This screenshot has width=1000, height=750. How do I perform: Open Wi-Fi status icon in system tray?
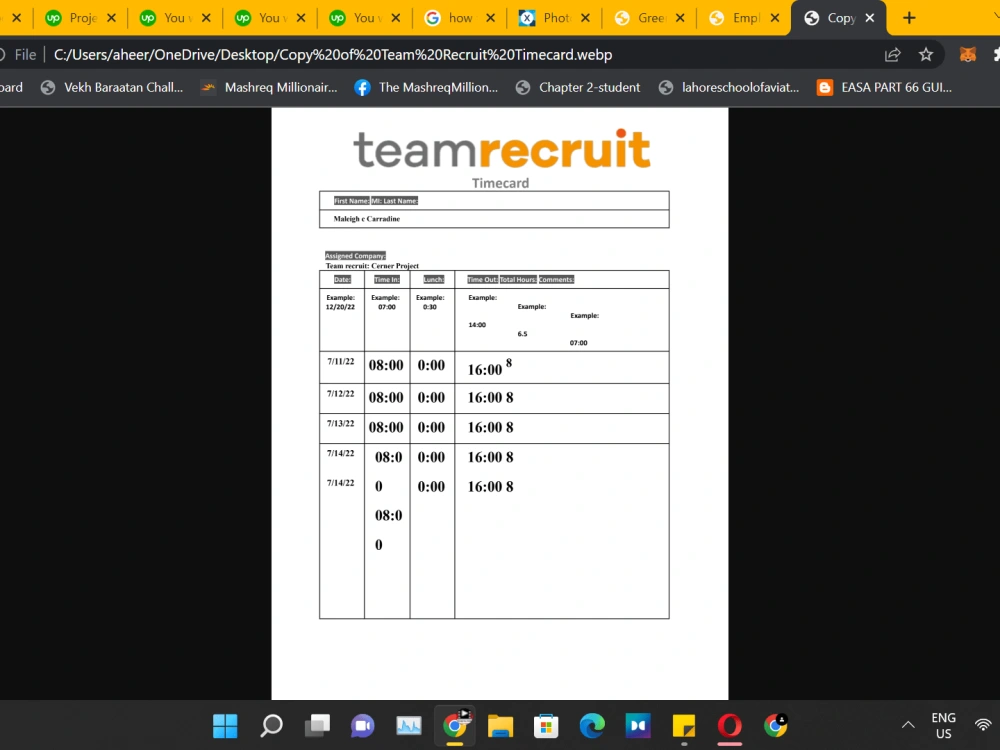tap(983, 725)
